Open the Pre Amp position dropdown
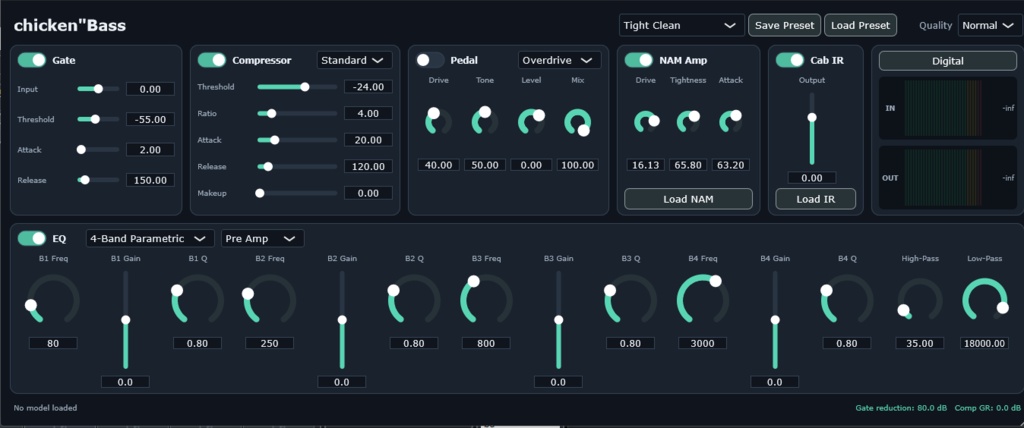The image size is (1024, 428). point(263,239)
